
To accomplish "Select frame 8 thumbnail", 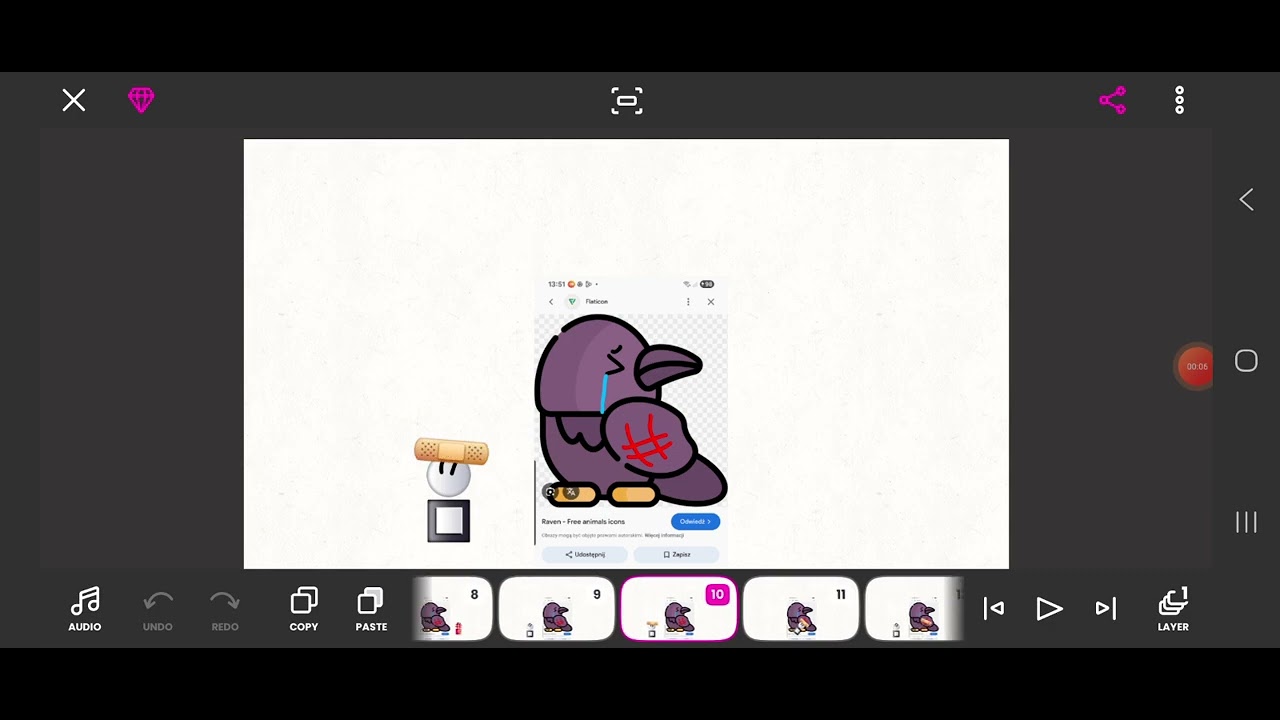I will coord(452,608).
